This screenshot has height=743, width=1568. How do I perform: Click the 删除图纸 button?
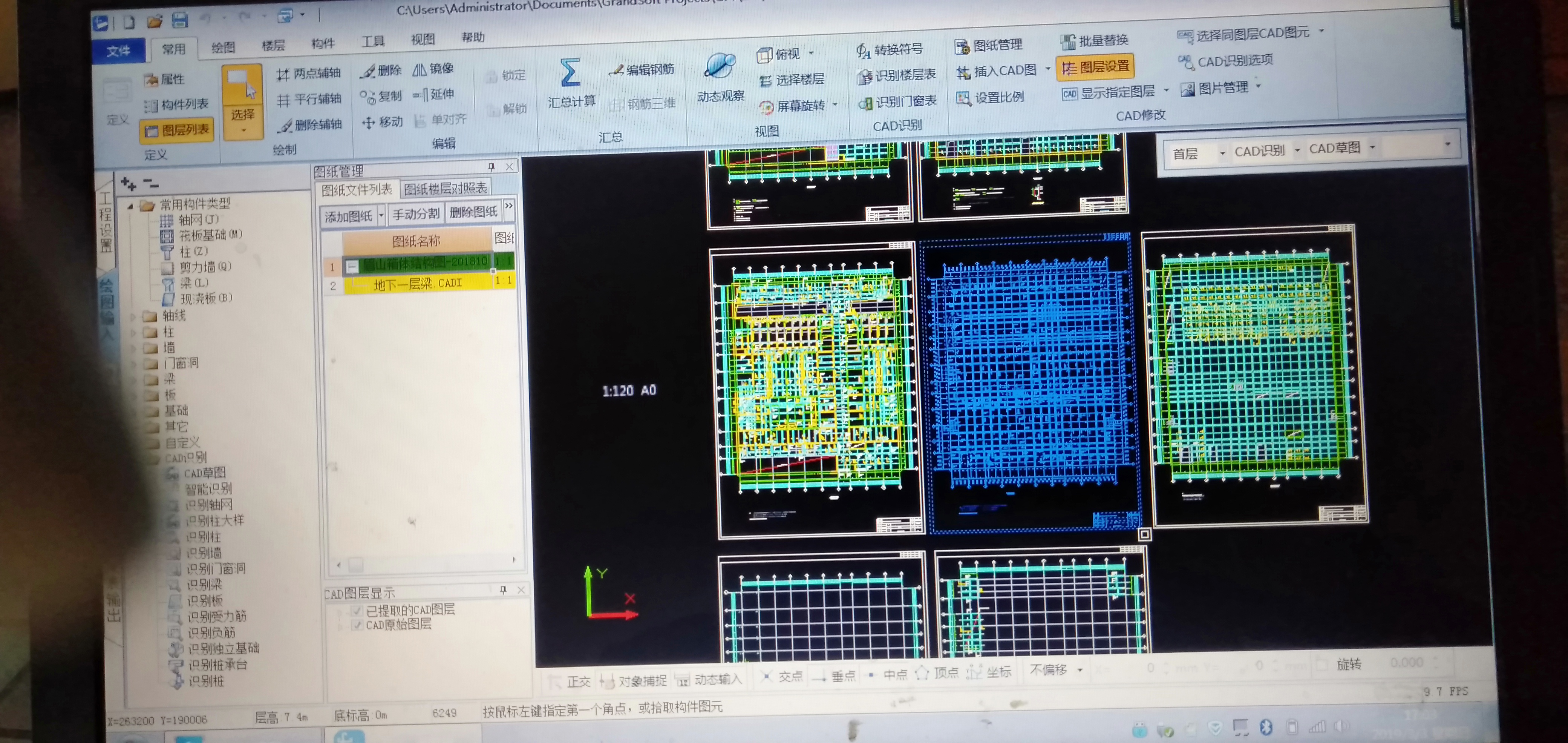473,212
